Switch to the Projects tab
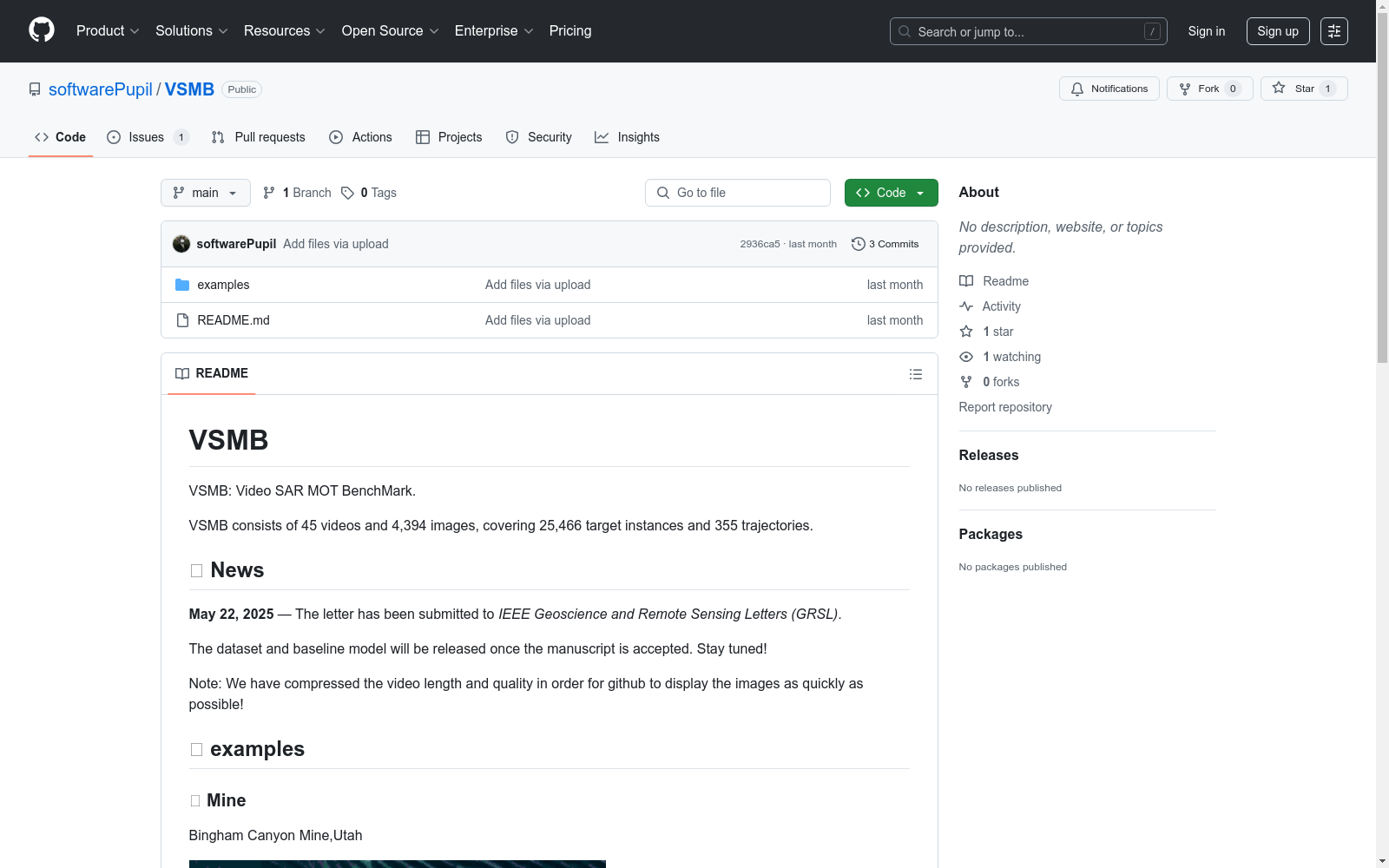The image size is (1389, 868). click(x=449, y=137)
